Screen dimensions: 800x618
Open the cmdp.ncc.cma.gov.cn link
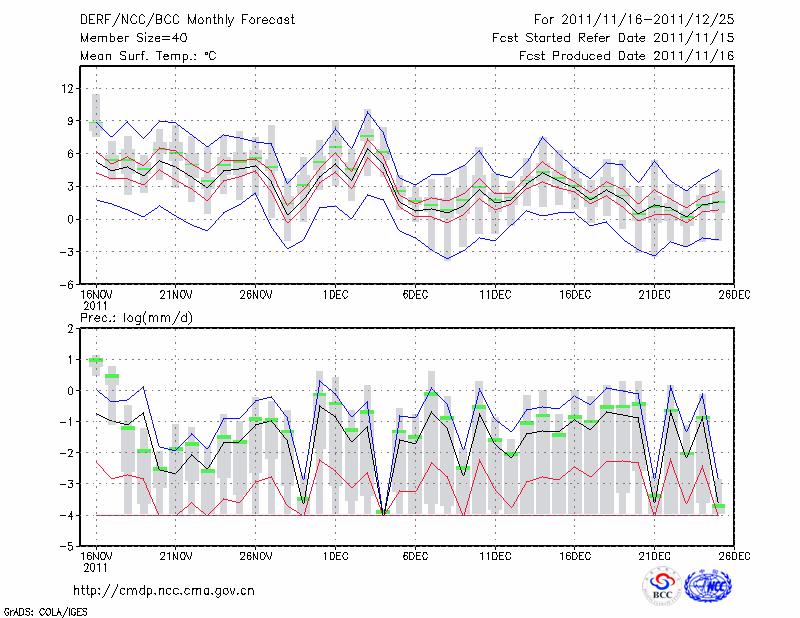(x=164, y=591)
